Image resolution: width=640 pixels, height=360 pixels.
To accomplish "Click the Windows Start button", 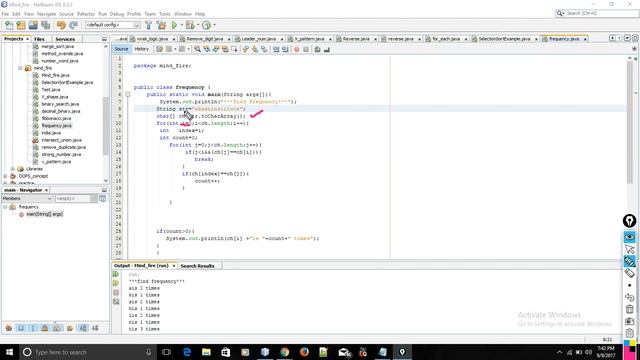I will pyautogui.click(x=9, y=352).
